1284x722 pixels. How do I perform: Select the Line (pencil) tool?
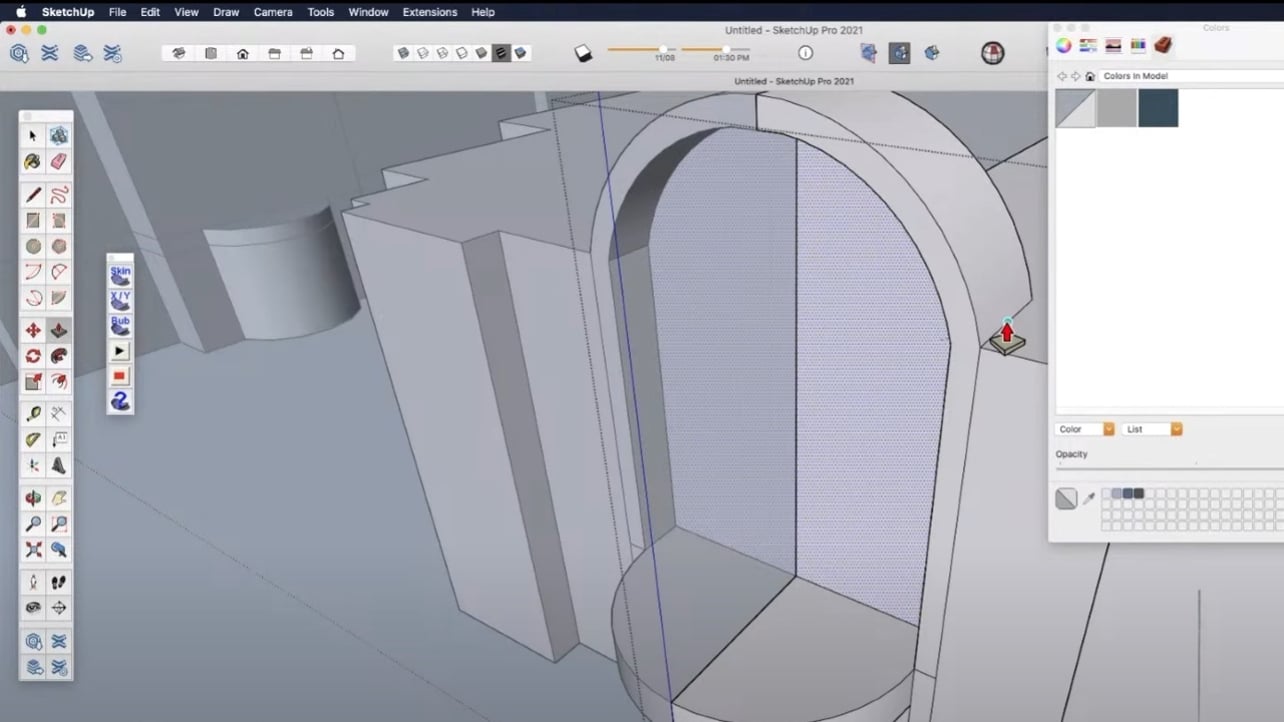(x=32, y=195)
